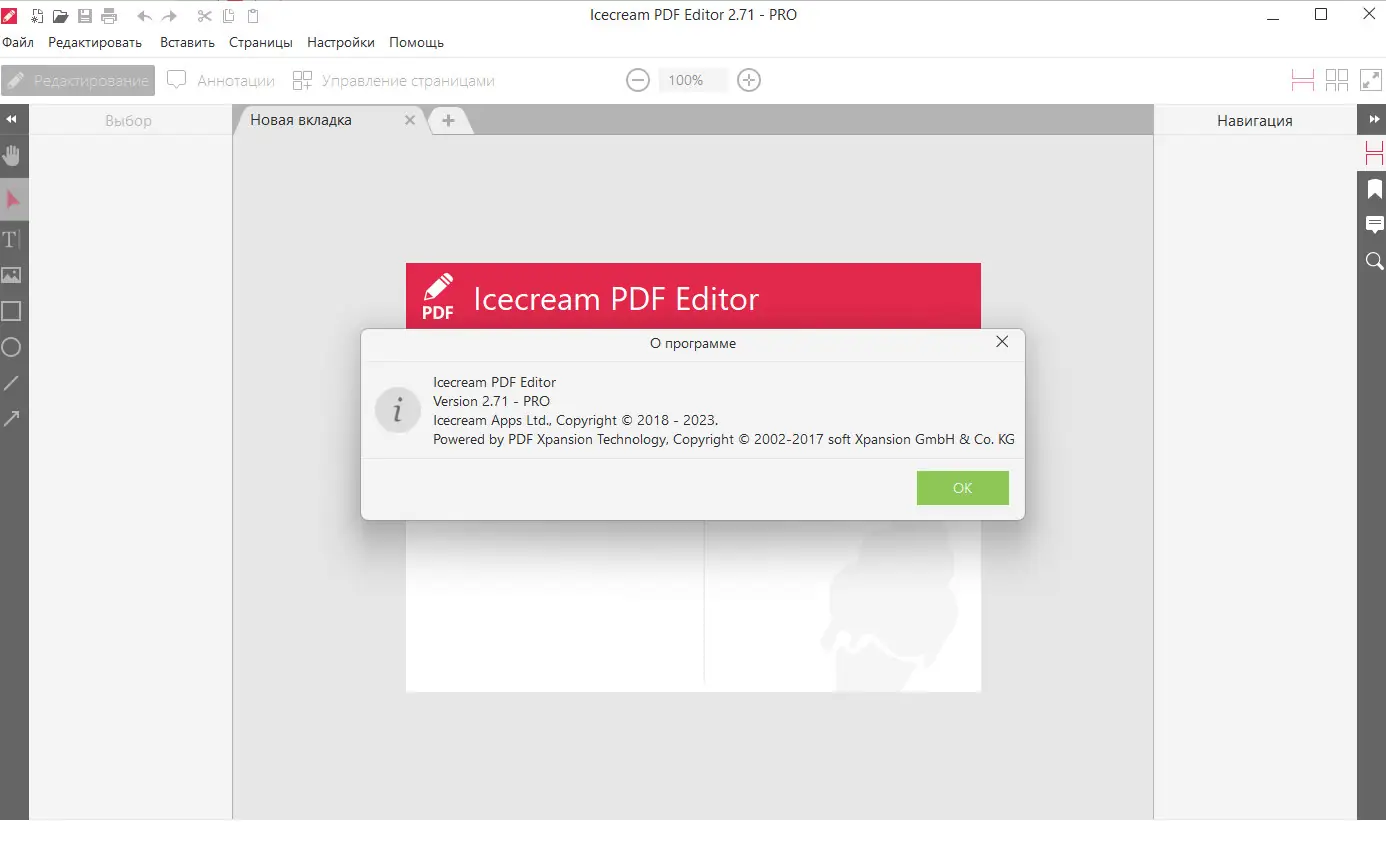Switch to Редактирование mode
The height and width of the screenshot is (842, 1386).
[78, 81]
